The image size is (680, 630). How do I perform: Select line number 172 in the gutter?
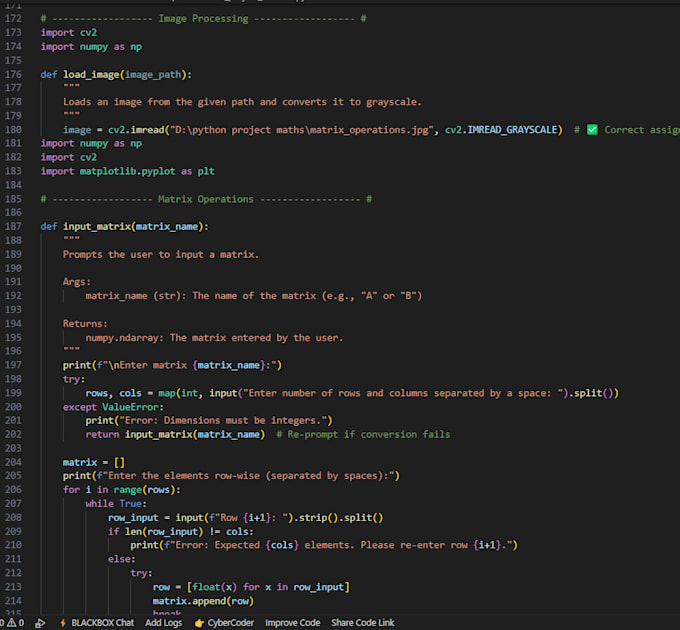13,18
